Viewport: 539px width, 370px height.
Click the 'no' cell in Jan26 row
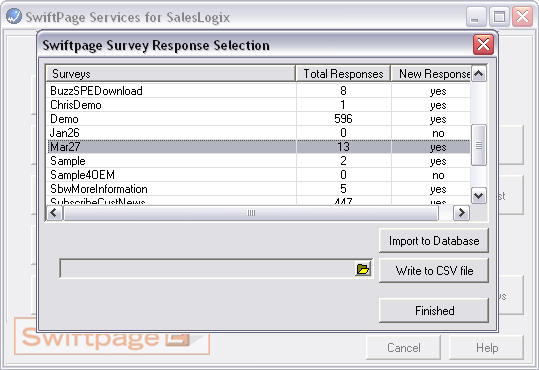438,133
